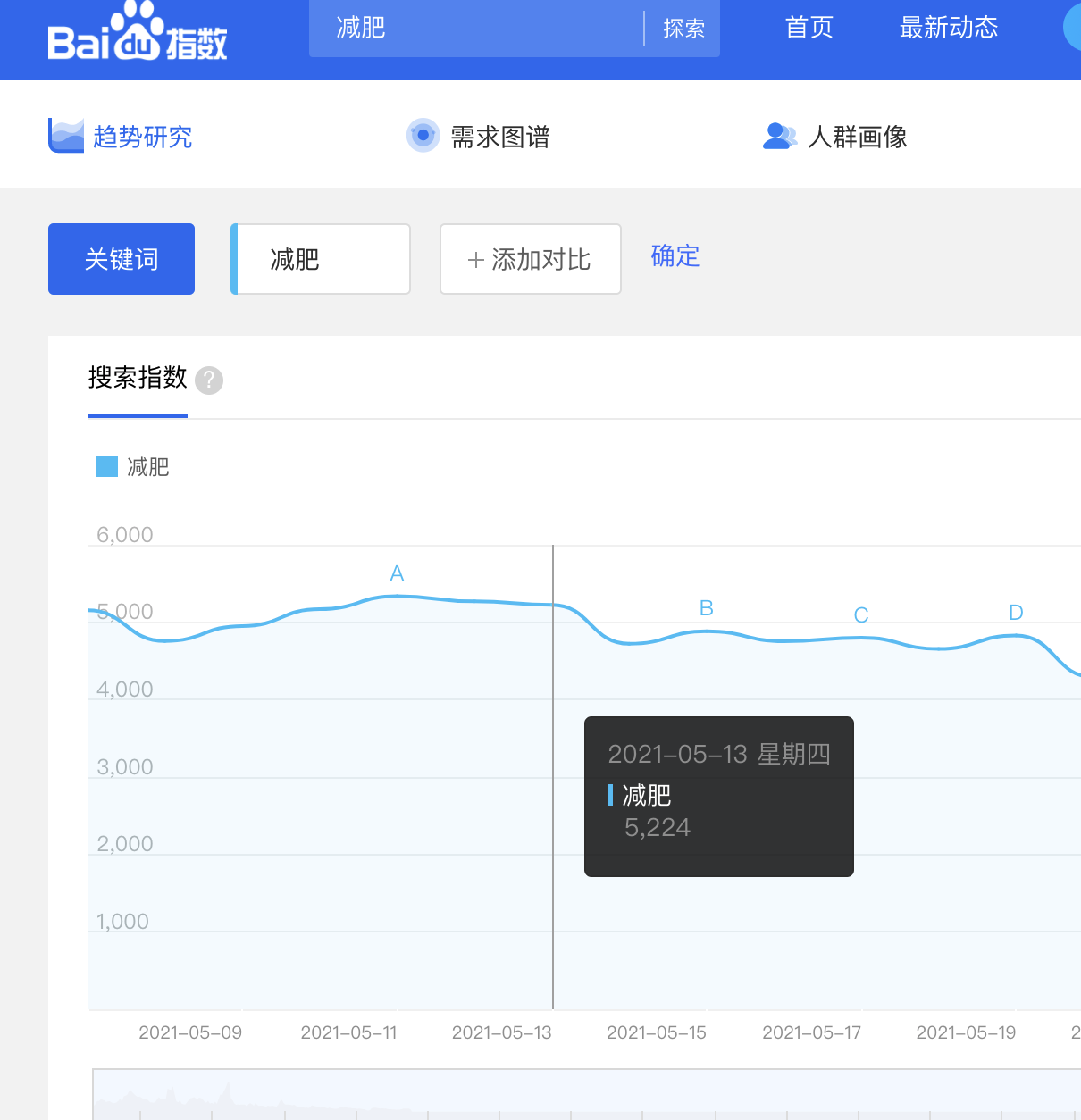Viewport: 1081px width, 1120px height.
Task: Open the 首页 menu item
Action: pos(809,28)
